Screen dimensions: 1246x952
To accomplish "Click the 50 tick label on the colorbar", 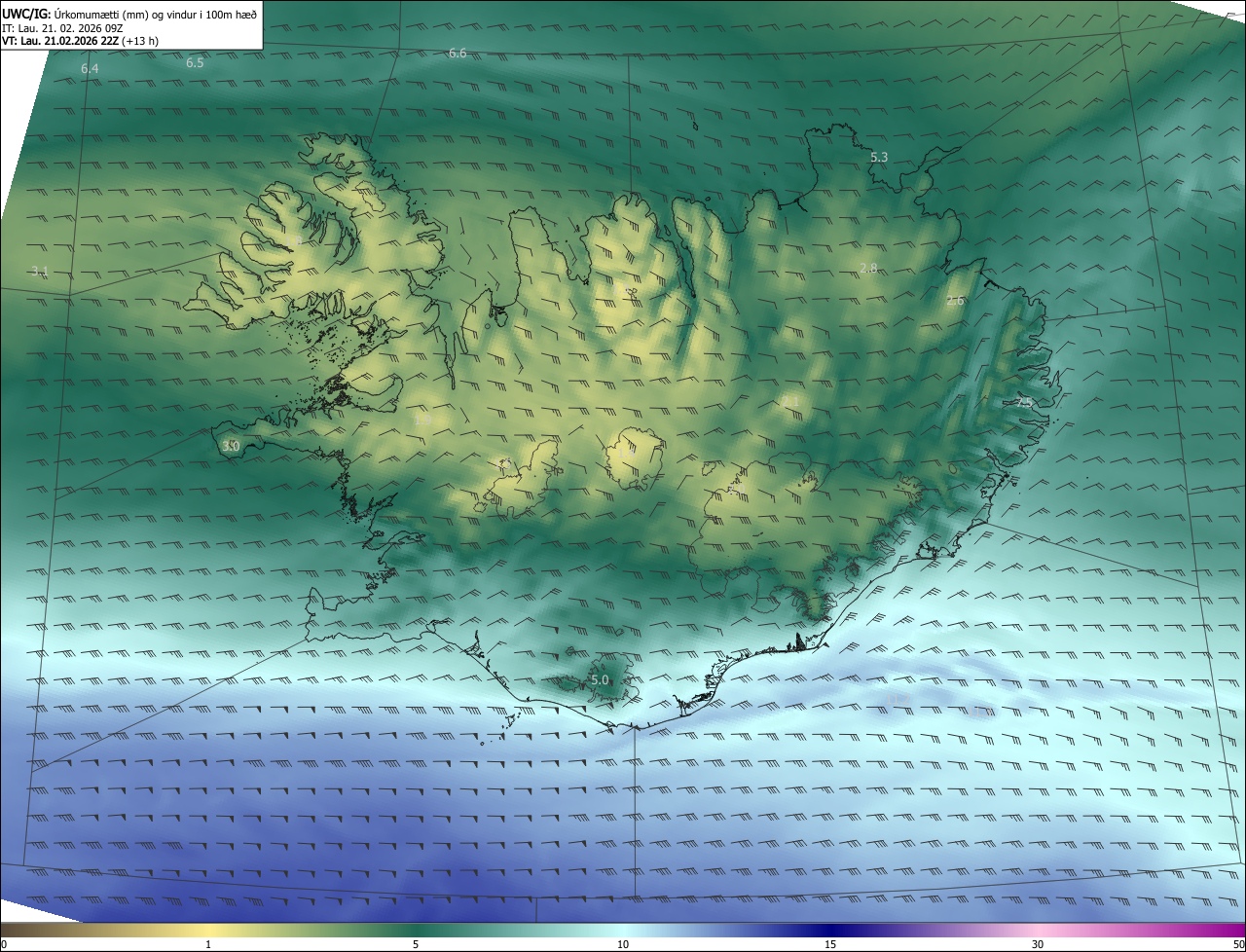I will (1238, 944).
